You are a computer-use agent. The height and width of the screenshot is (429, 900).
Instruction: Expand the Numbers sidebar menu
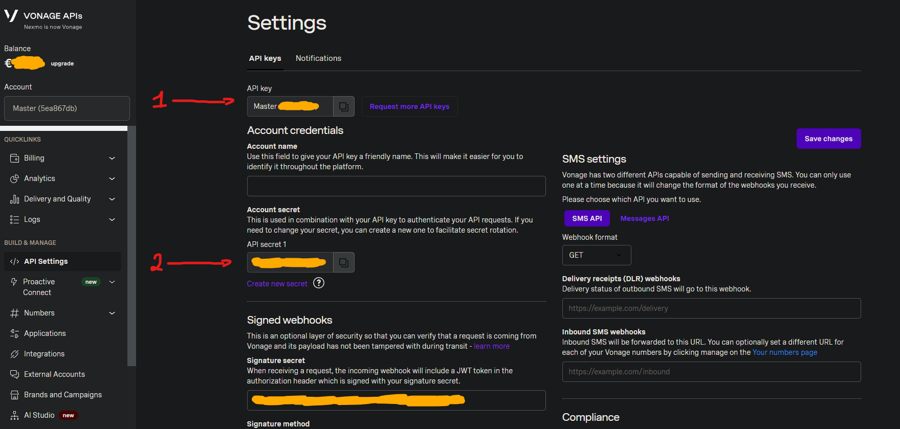62,313
